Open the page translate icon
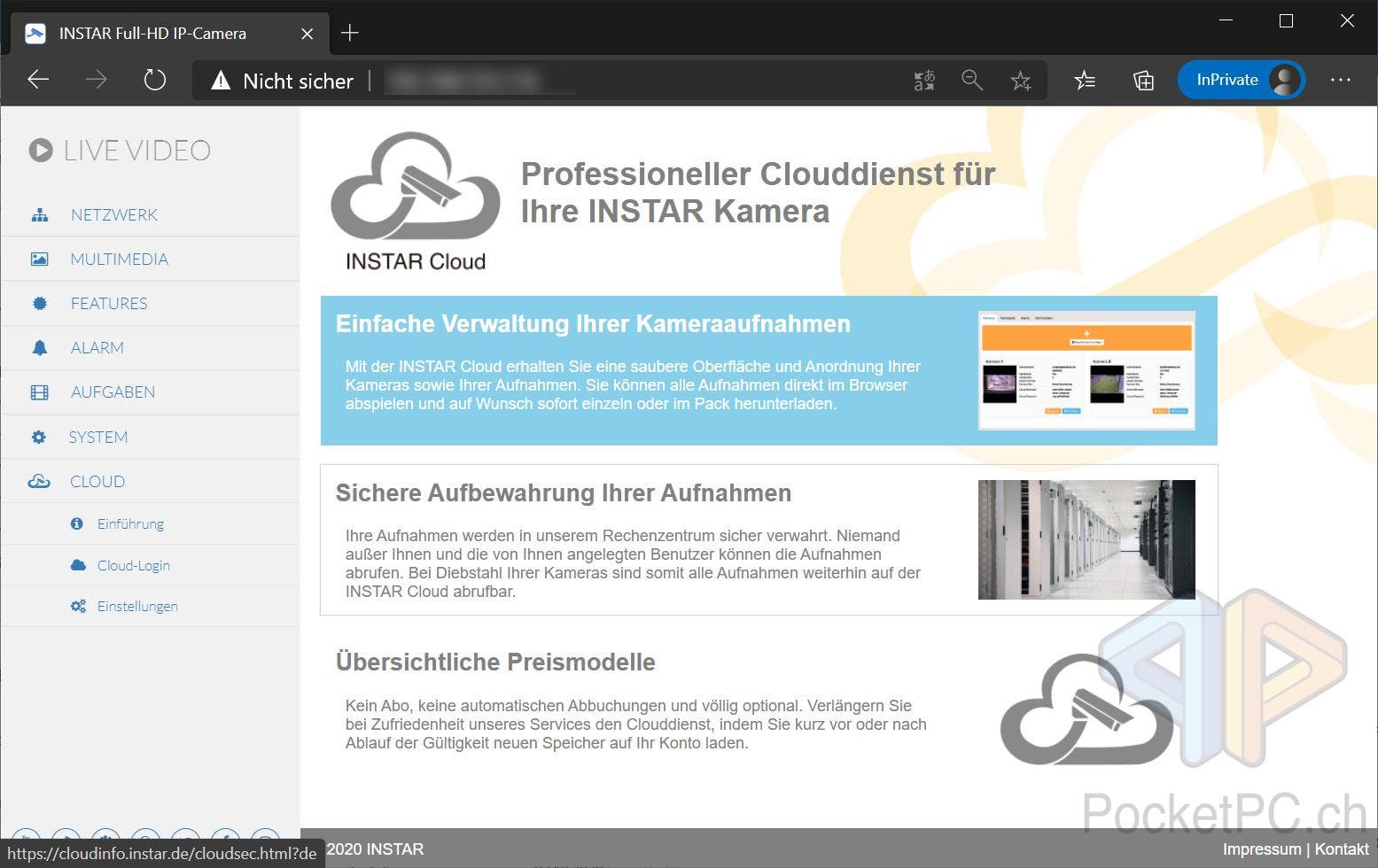The height and width of the screenshot is (868, 1378). click(924, 81)
